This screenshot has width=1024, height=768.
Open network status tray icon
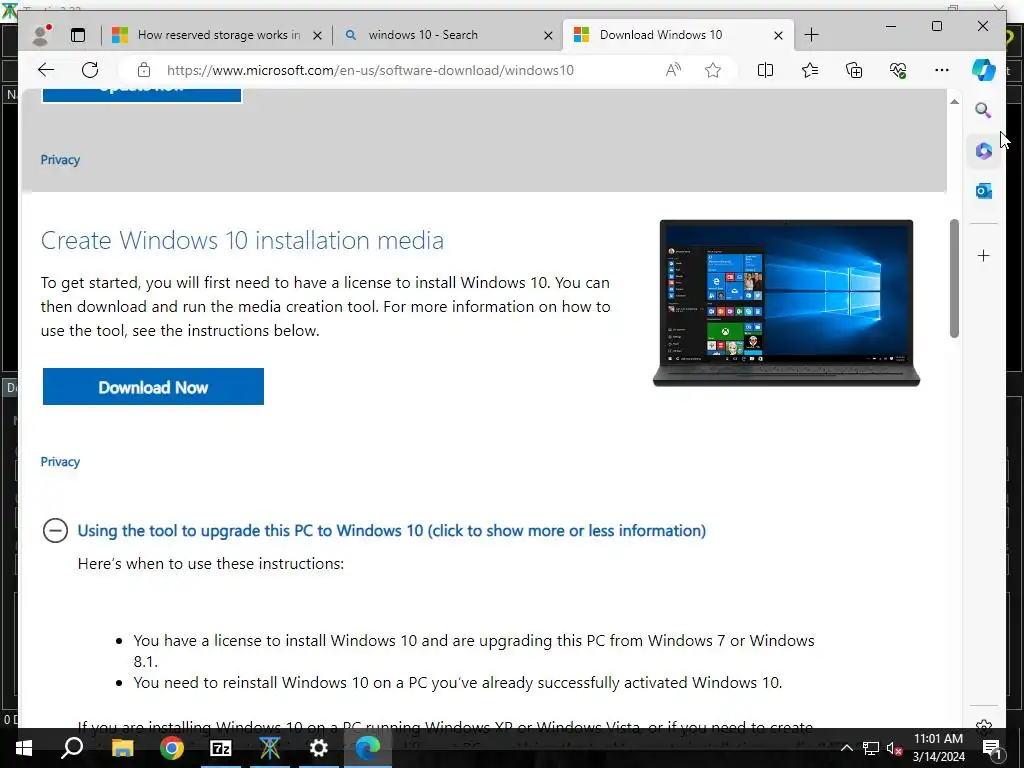pos(871,748)
